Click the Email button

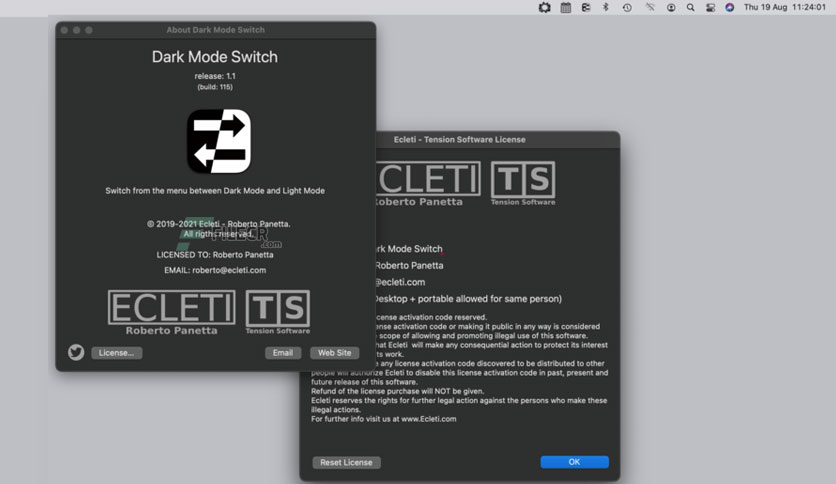[283, 353]
